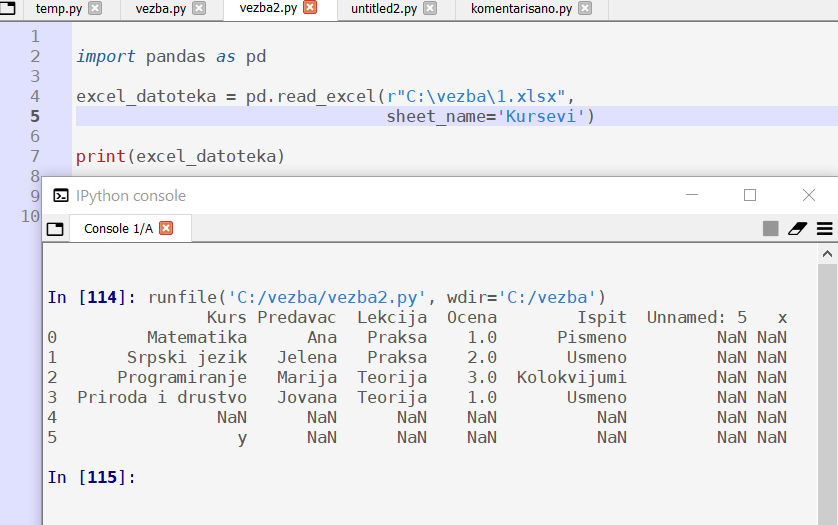Click the console scrollbar up arrow
This screenshot has height=525, width=838.
pyautogui.click(x=827, y=254)
